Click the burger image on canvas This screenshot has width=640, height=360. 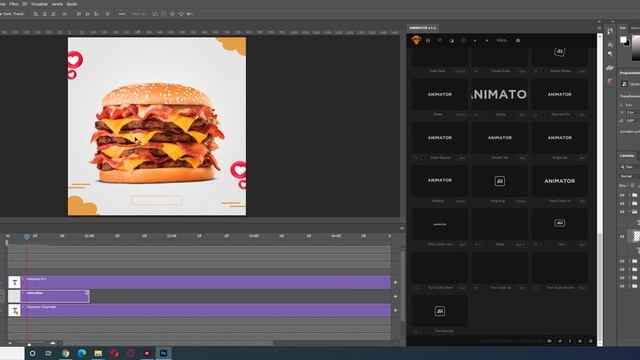[x=157, y=133]
